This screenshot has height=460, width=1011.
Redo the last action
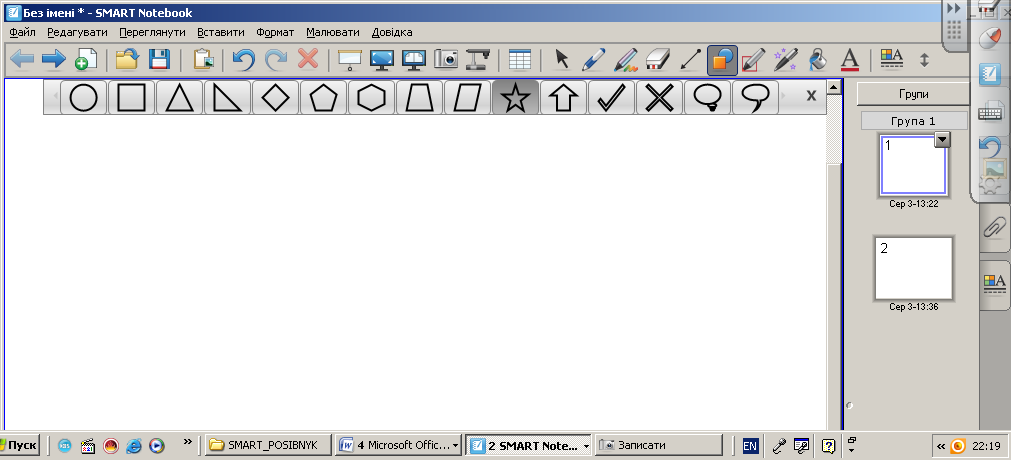pyautogui.click(x=276, y=60)
